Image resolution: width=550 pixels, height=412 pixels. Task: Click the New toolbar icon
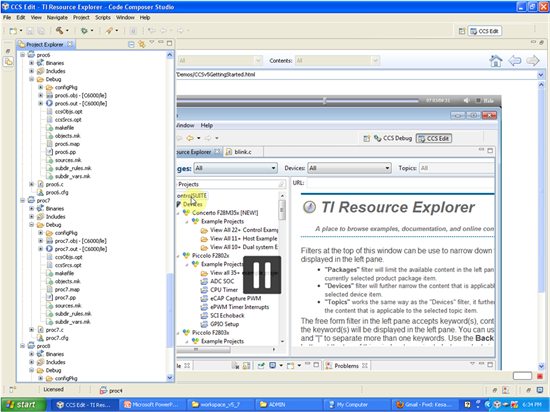point(13,31)
